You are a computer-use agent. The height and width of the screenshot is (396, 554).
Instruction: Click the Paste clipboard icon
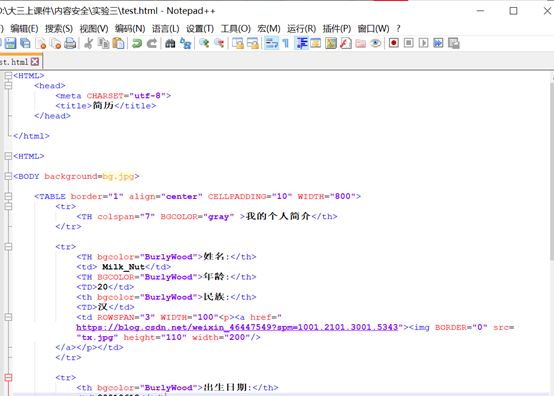pos(118,43)
